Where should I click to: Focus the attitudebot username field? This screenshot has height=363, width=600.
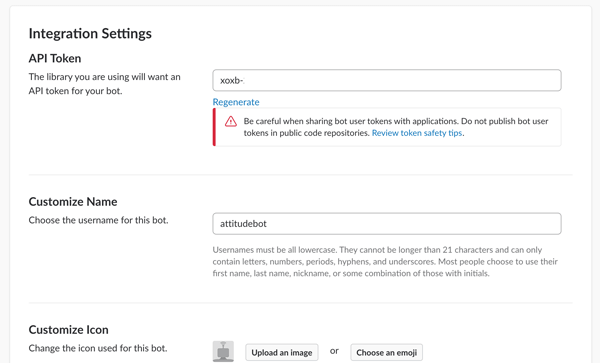[x=387, y=224]
